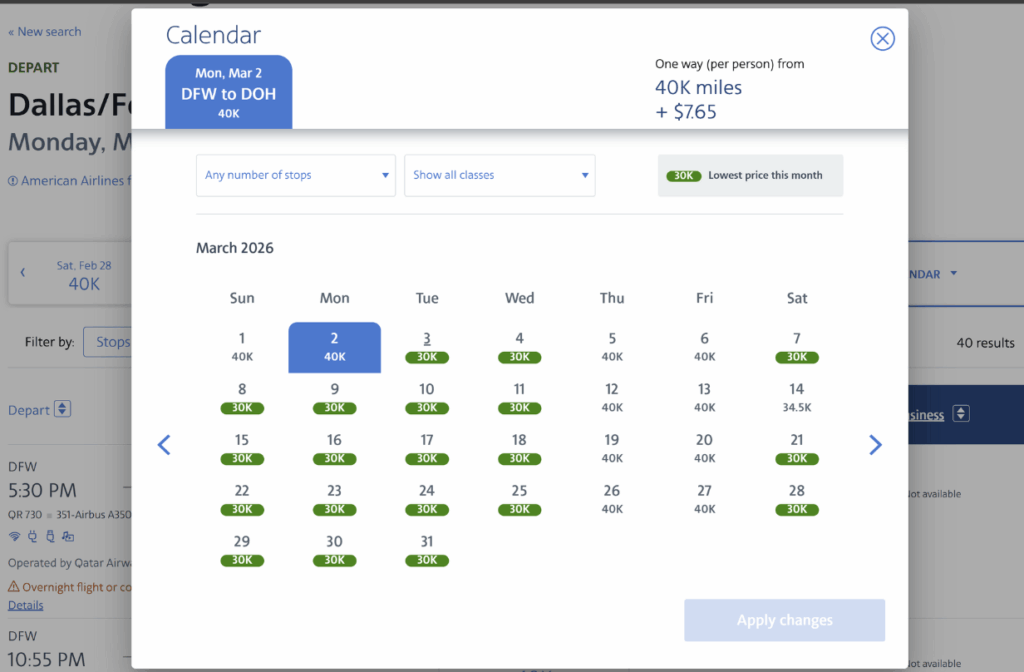Close the Calendar dialog with X icon
The width and height of the screenshot is (1024, 672).
click(x=882, y=39)
